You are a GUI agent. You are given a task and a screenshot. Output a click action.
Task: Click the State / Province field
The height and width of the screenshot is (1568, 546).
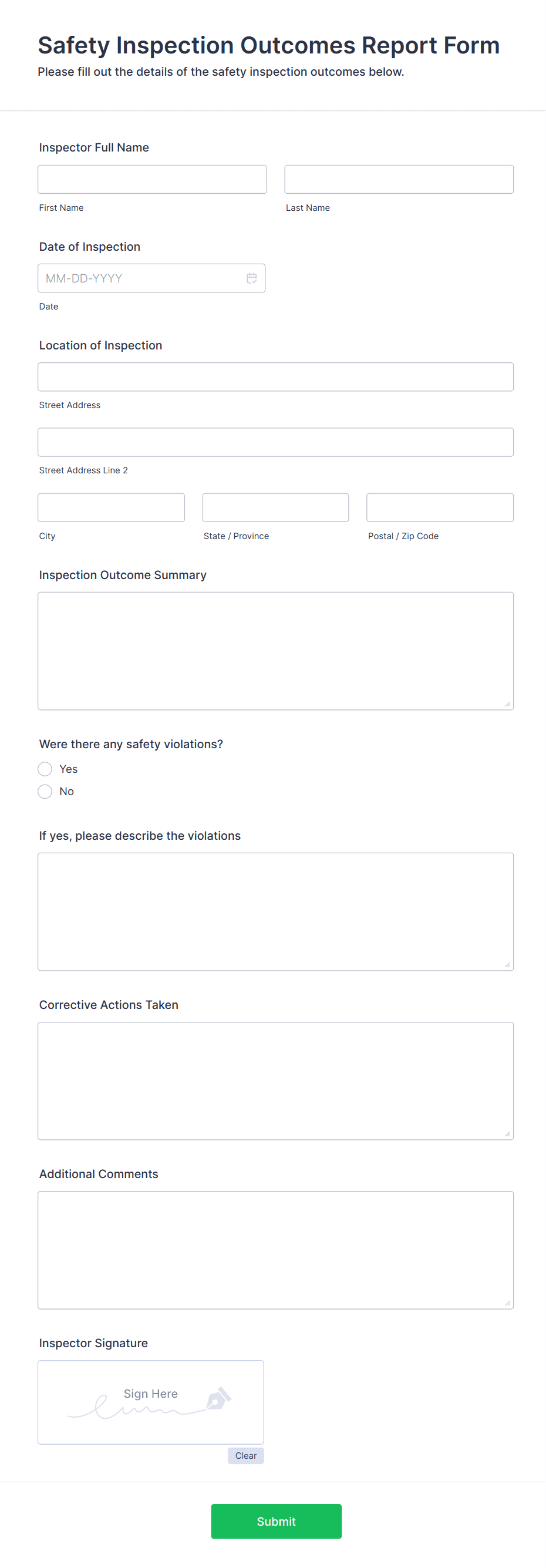click(275, 507)
